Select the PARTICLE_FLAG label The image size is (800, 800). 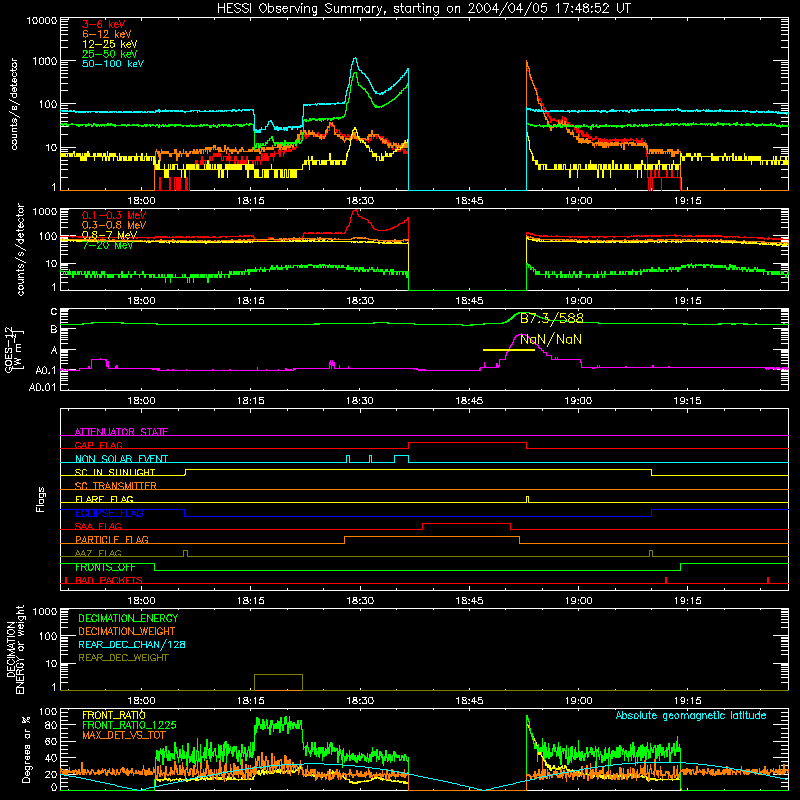[x=112, y=540]
